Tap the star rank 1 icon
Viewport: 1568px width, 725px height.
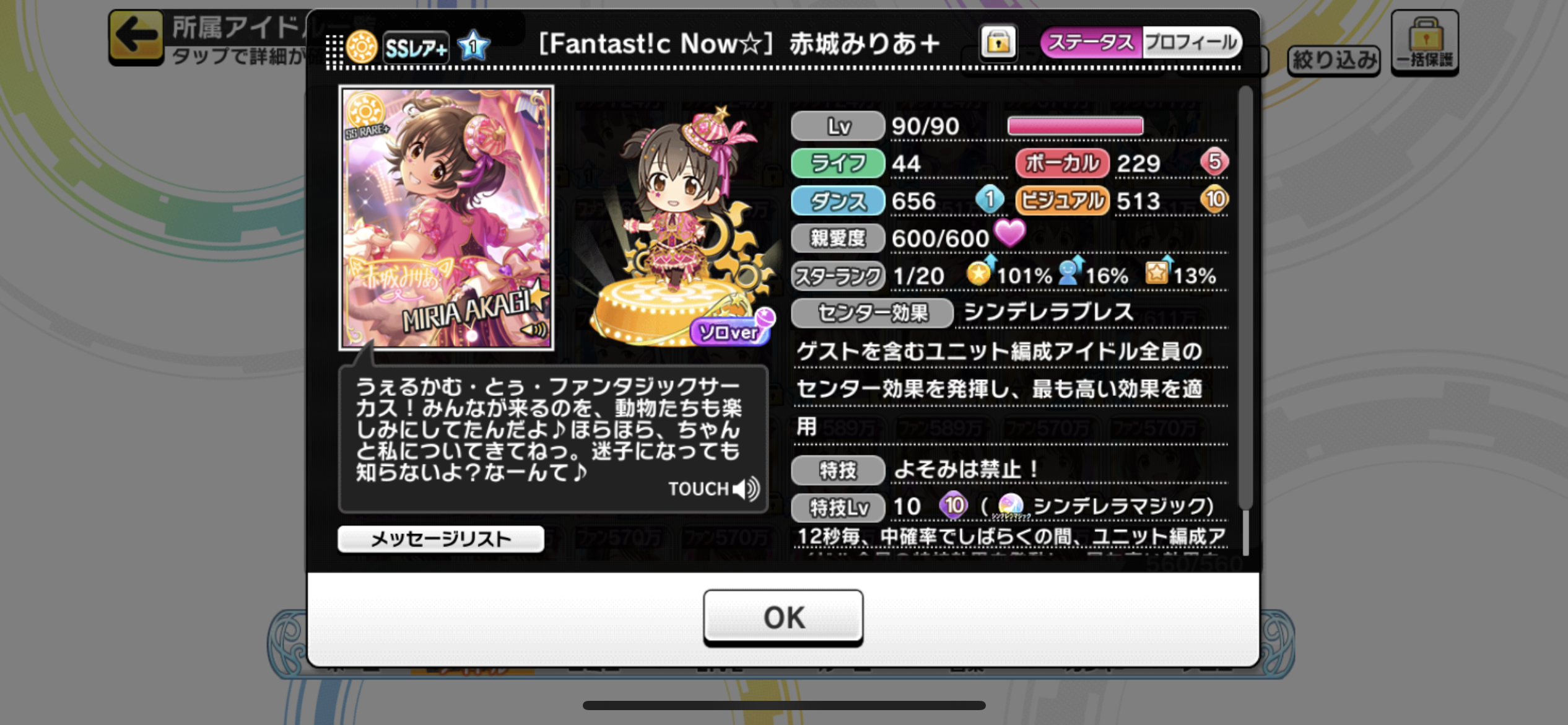[474, 45]
